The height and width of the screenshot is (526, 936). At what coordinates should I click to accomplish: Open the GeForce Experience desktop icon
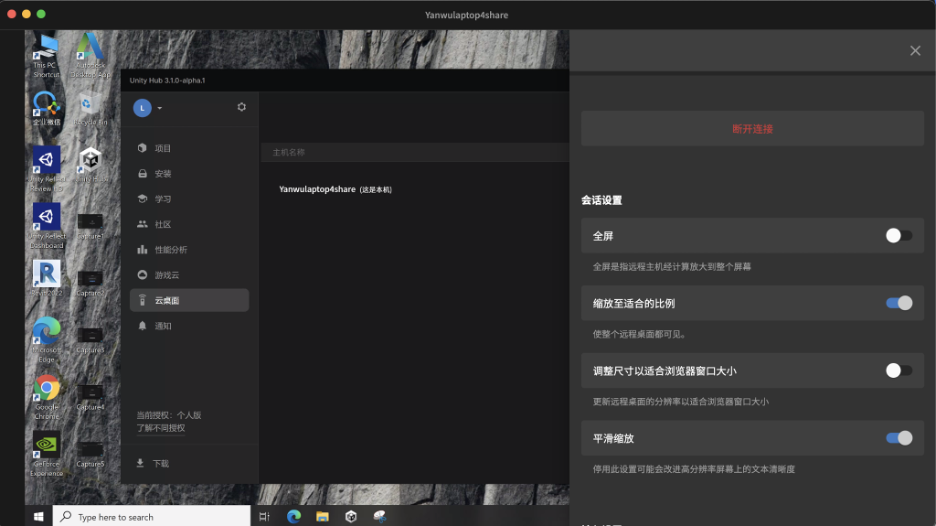(46, 454)
